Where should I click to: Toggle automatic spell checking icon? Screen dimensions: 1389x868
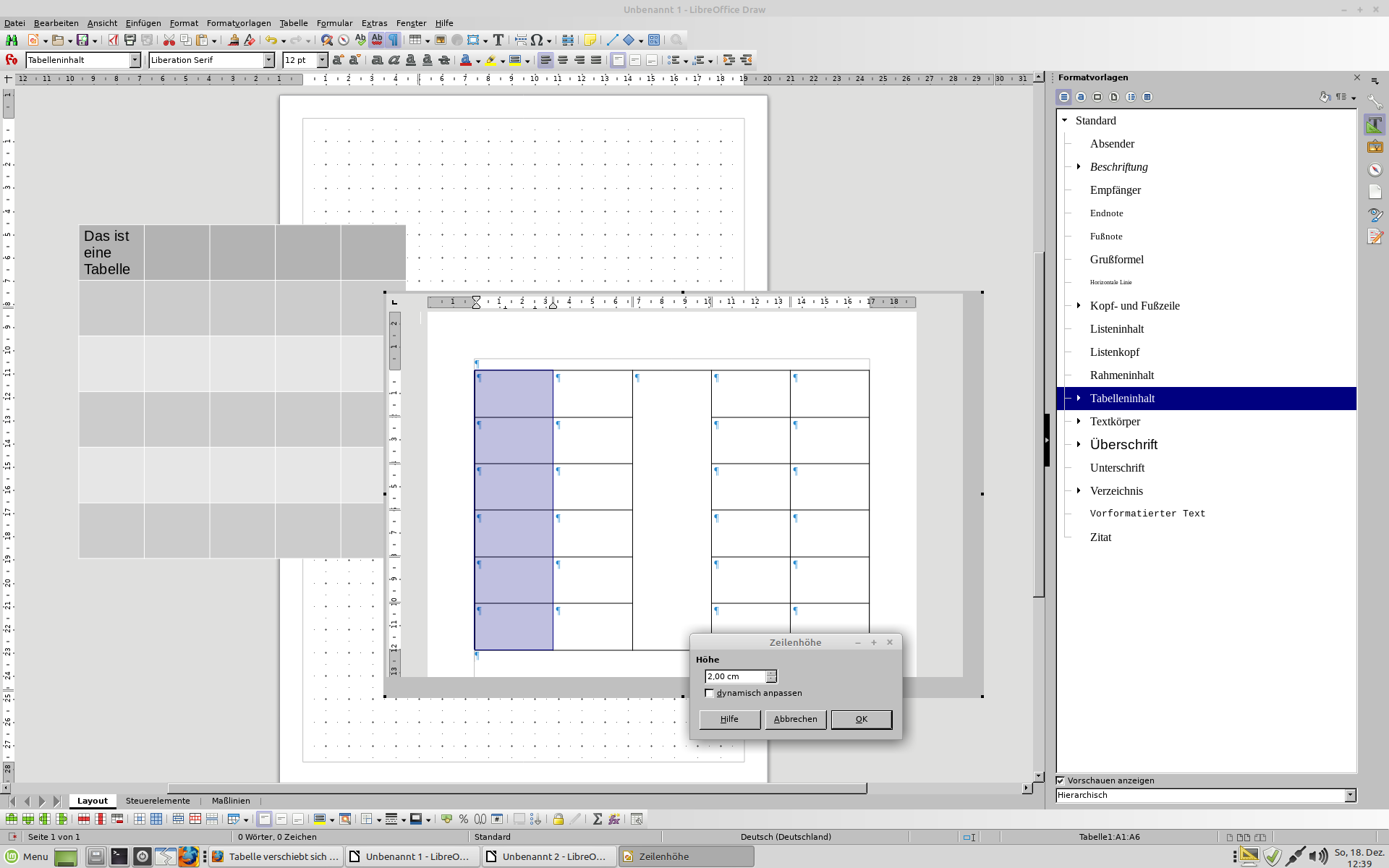(x=377, y=41)
